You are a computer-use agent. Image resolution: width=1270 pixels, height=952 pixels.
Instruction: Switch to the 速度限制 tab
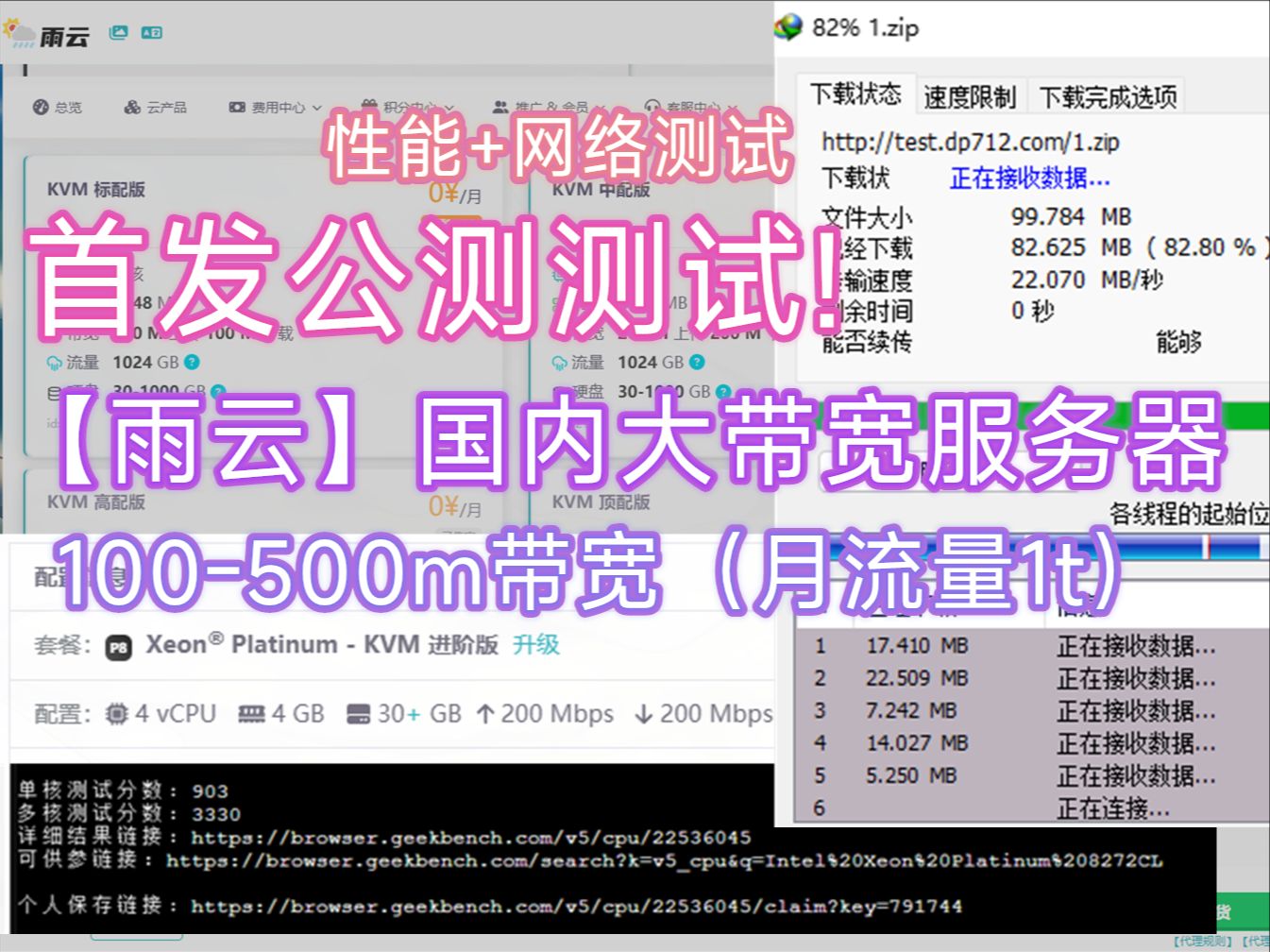pos(970,96)
